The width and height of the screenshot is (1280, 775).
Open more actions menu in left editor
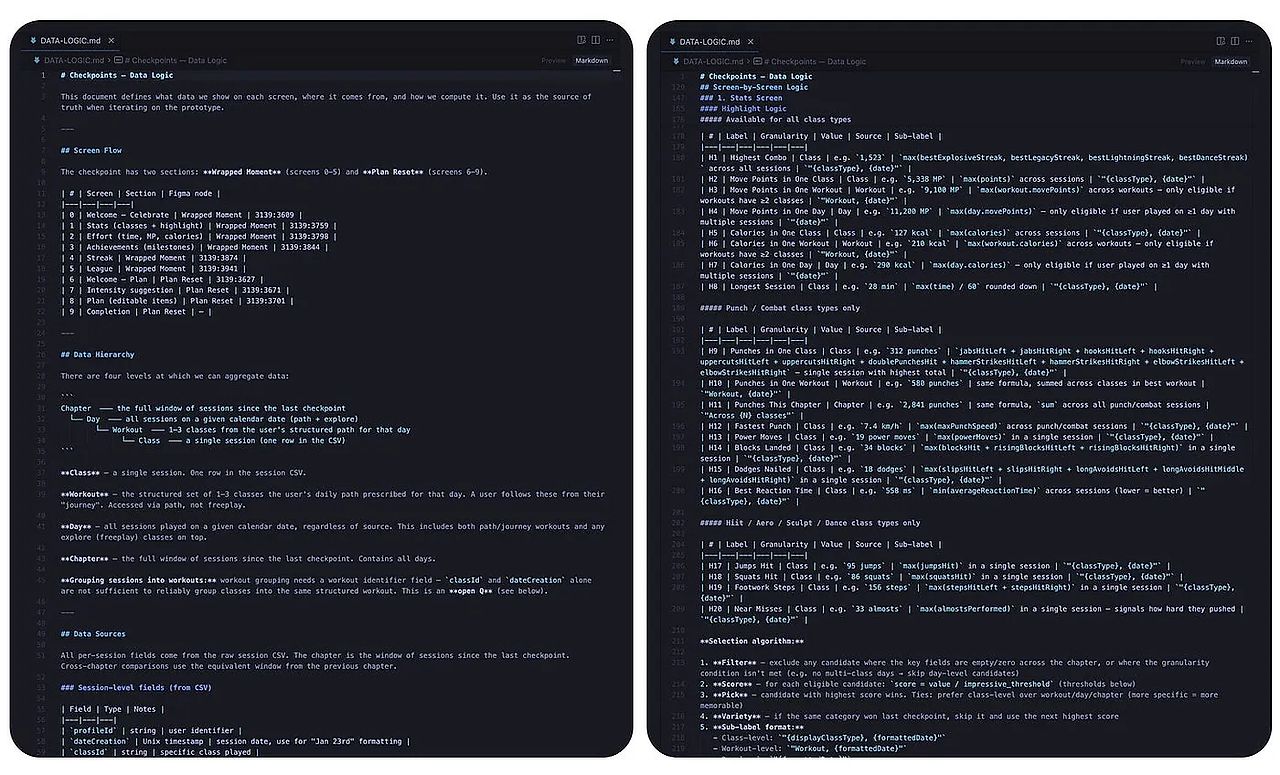click(610, 40)
